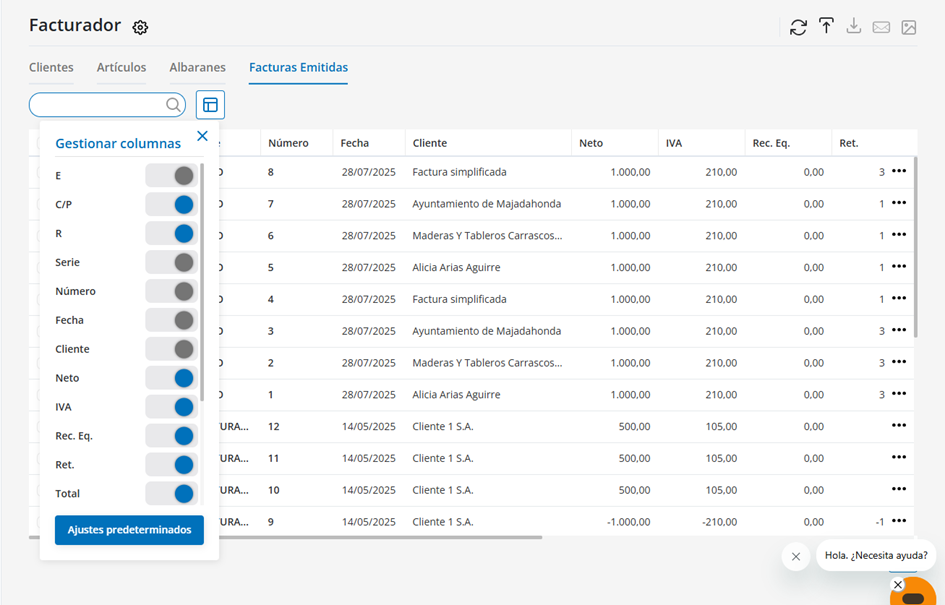The width and height of the screenshot is (945, 605).
Task: Click the horizontal scrollbar below the table
Action: [x=380, y=538]
